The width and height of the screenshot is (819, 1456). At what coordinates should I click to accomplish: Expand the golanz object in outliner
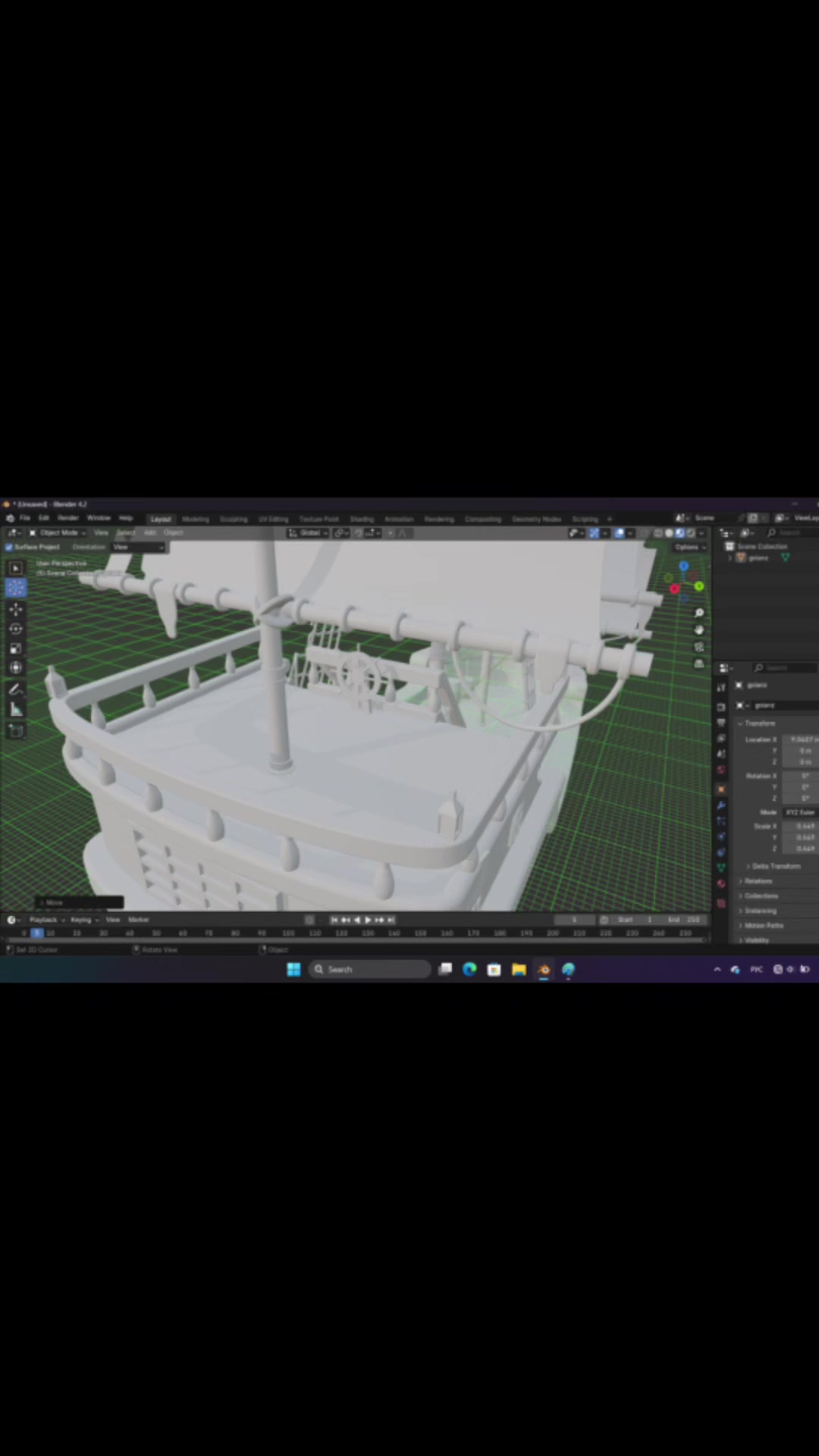pyautogui.click(x=731, y=558)
